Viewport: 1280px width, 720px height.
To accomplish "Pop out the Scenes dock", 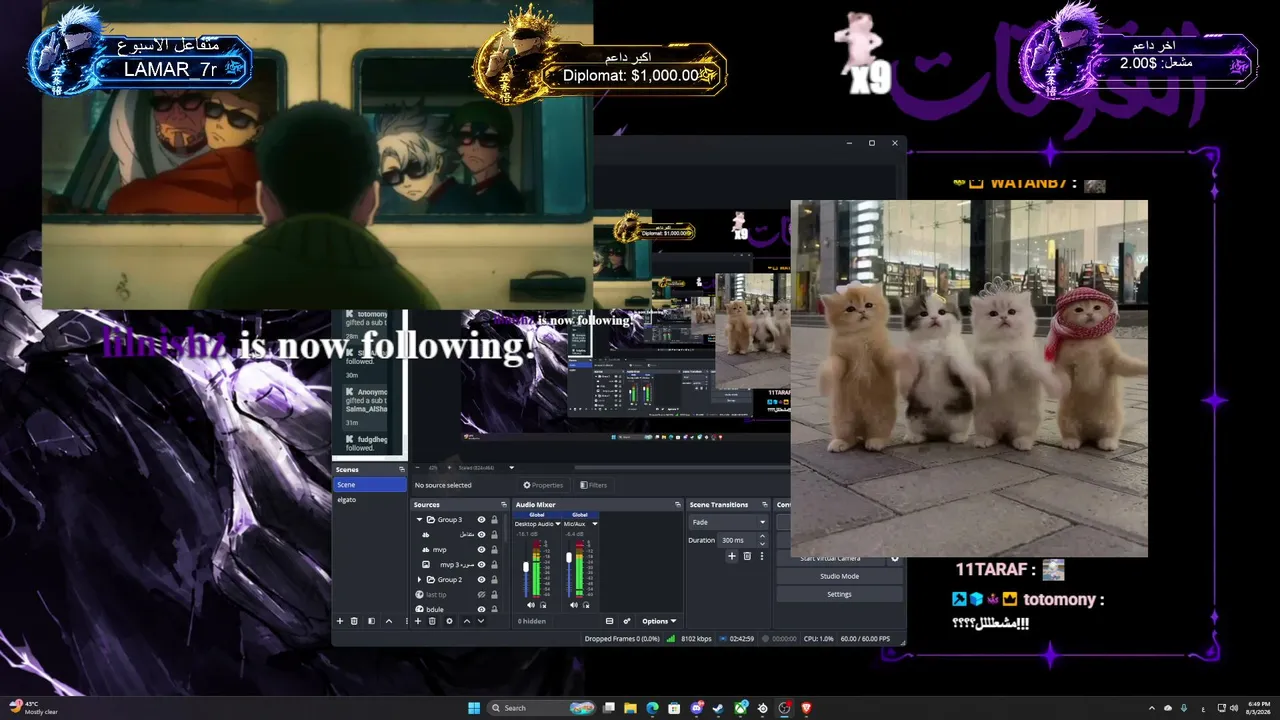I will click(x=402, y=469).
